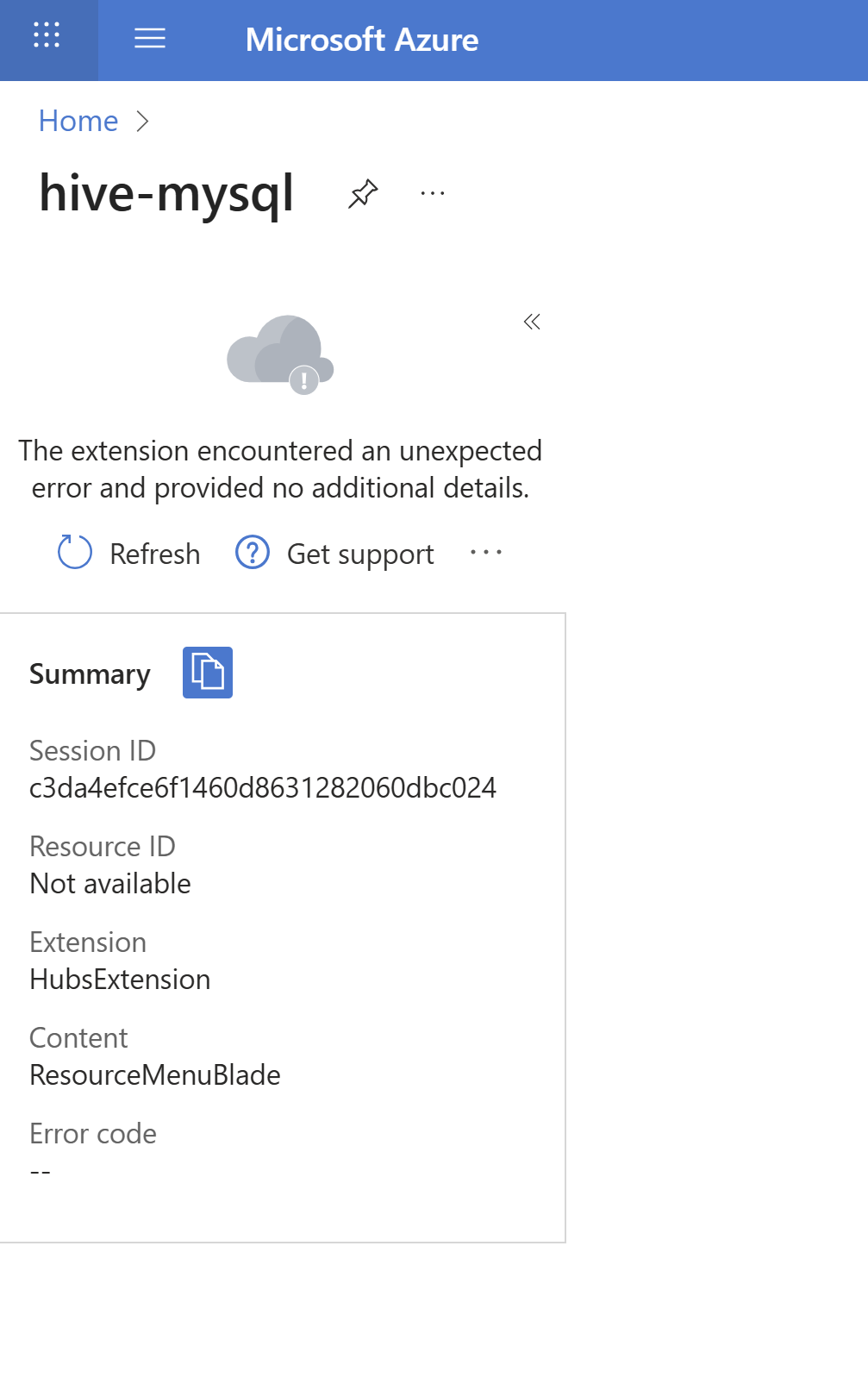
Task: Open the portal hamburger menu
Action: [150, 38]
